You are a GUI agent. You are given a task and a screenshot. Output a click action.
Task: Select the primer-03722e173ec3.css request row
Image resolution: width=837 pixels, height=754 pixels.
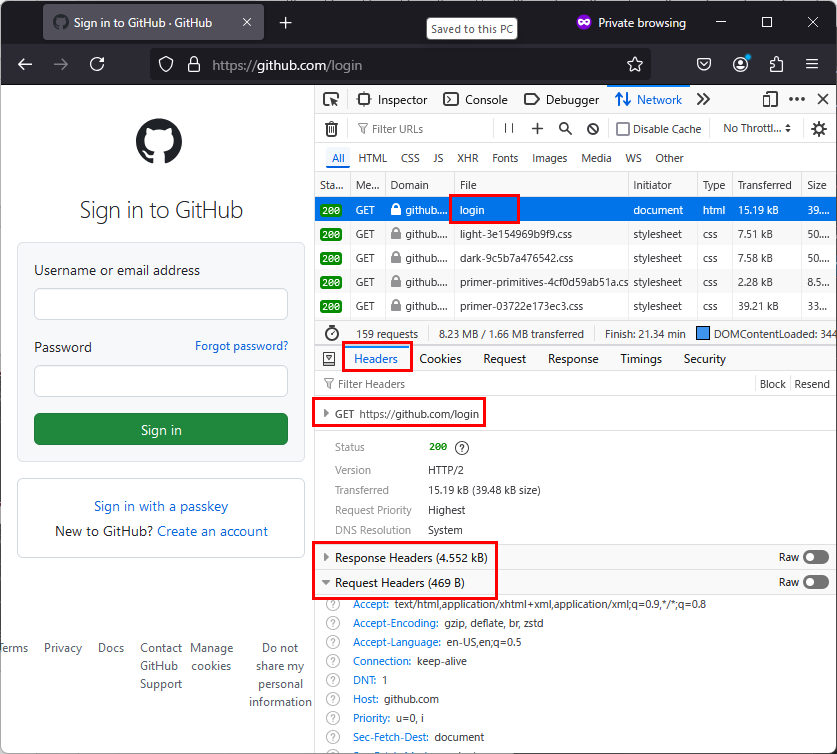575,306
